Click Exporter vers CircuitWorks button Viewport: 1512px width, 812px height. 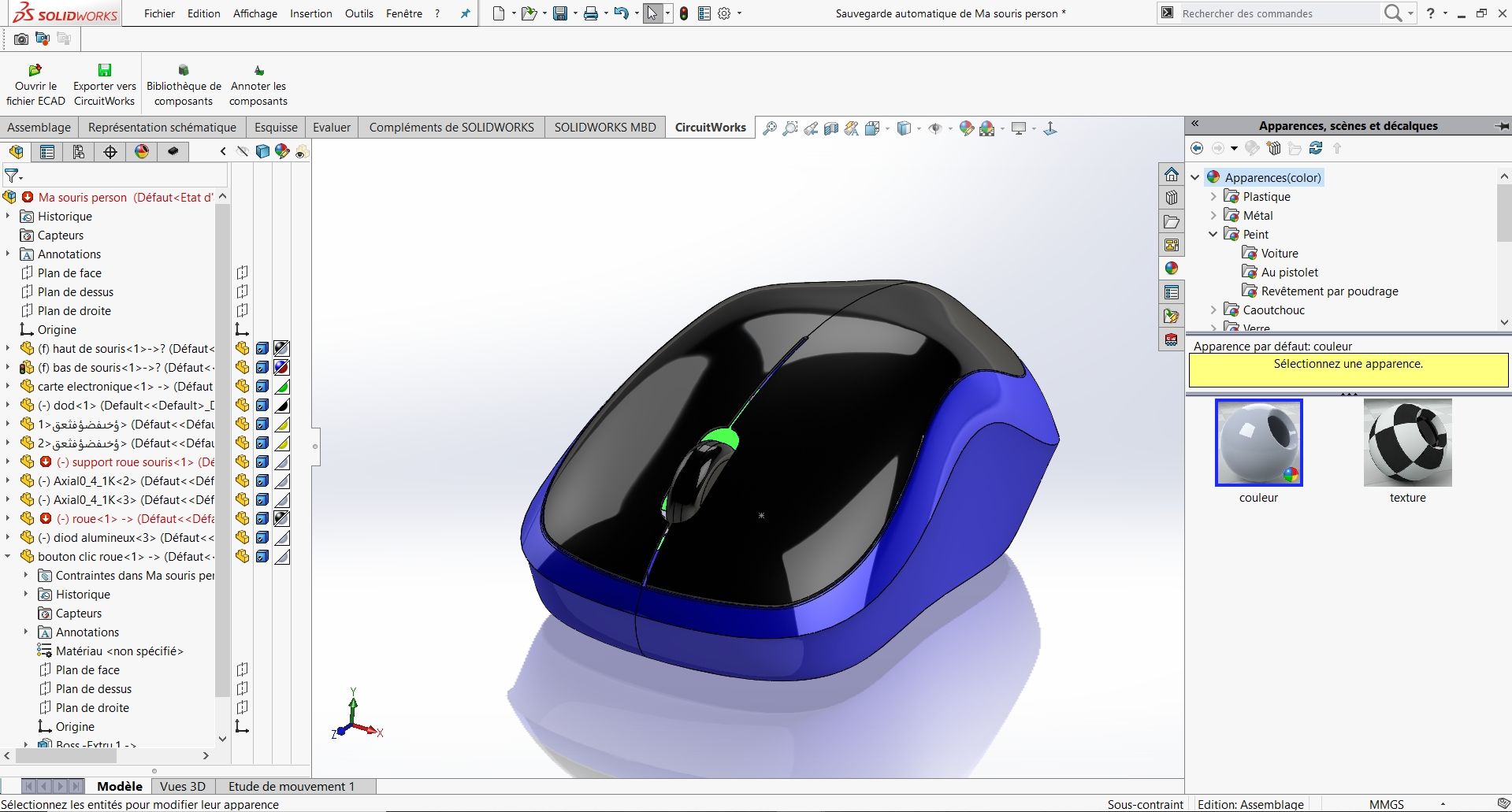(105, 85)
